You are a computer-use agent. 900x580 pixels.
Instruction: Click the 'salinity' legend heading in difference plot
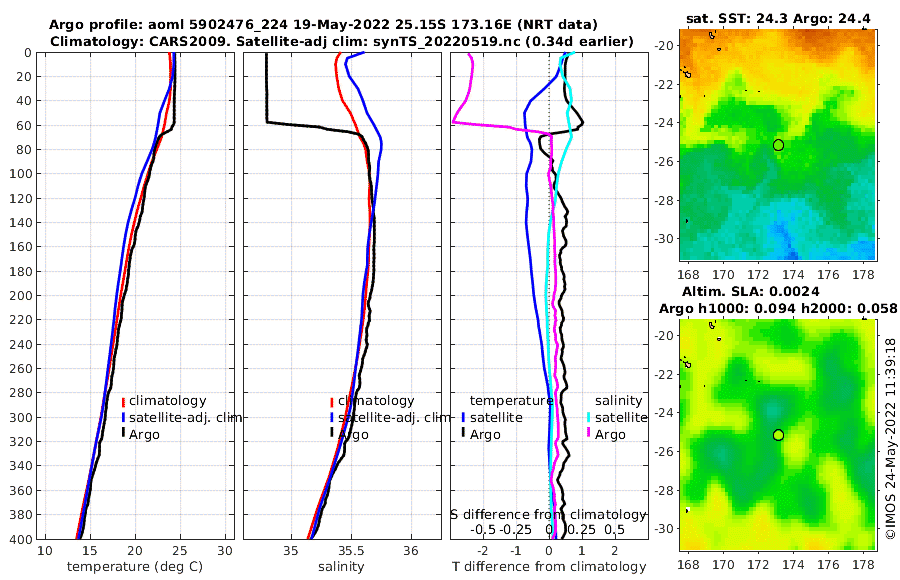tap(618, 401)
